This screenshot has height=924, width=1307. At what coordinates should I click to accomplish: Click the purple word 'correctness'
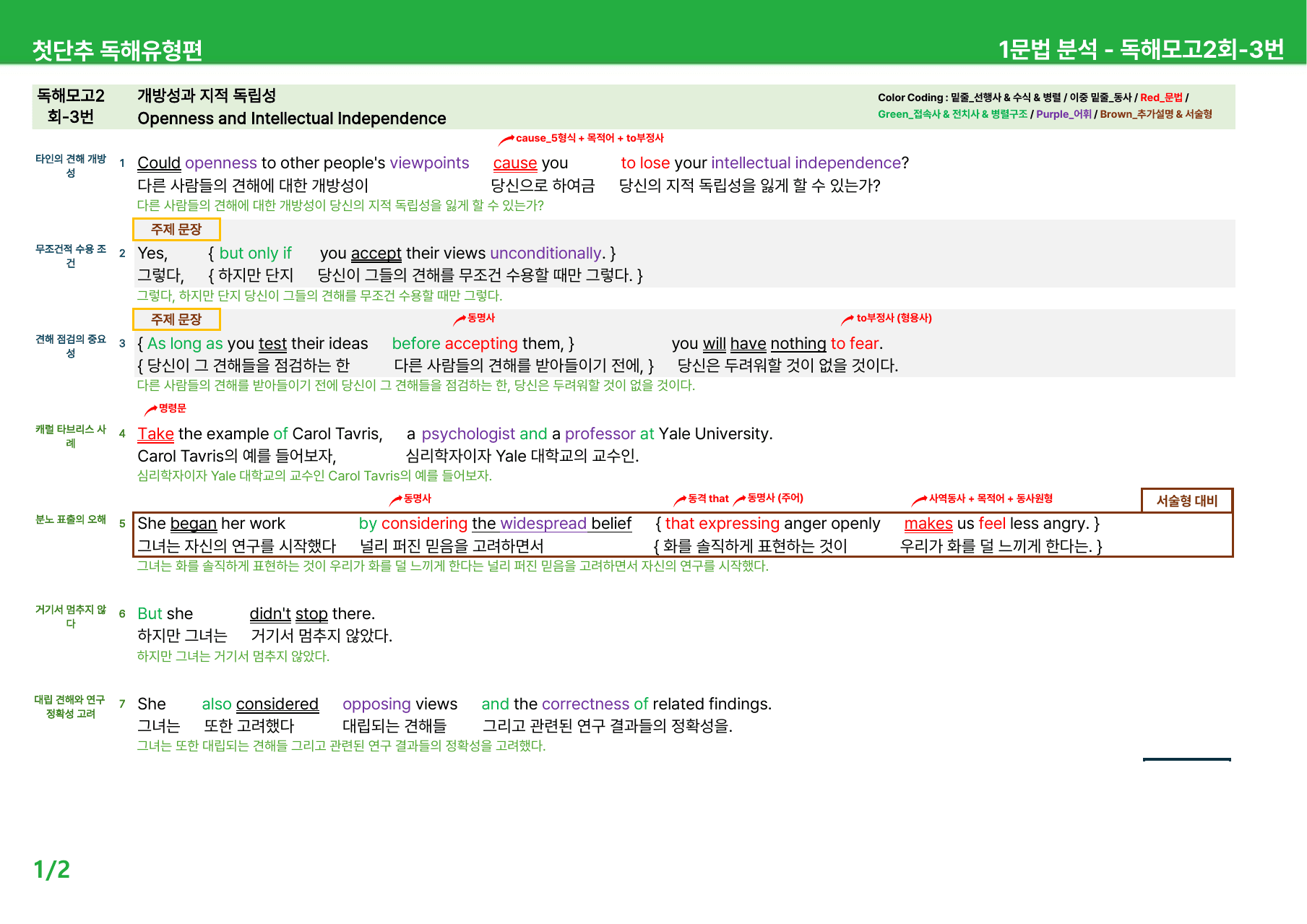pyautogui.click(x=585, y=704)
